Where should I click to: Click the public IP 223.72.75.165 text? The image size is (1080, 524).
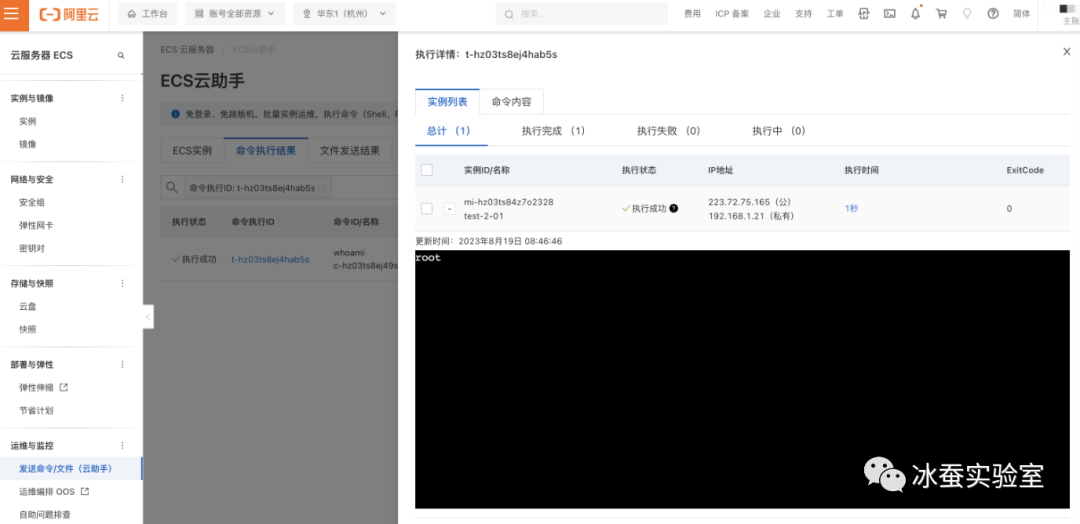click(x=740, y=202)
